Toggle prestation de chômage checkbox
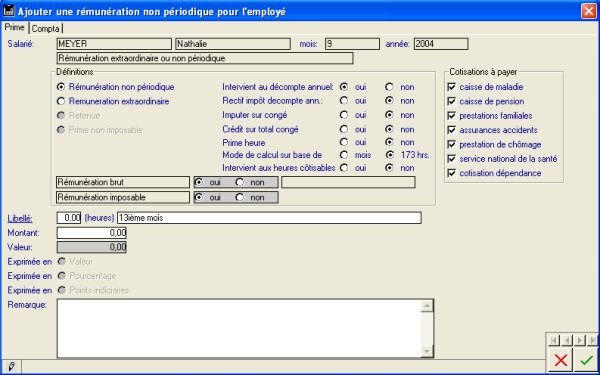 pos(452,144)
